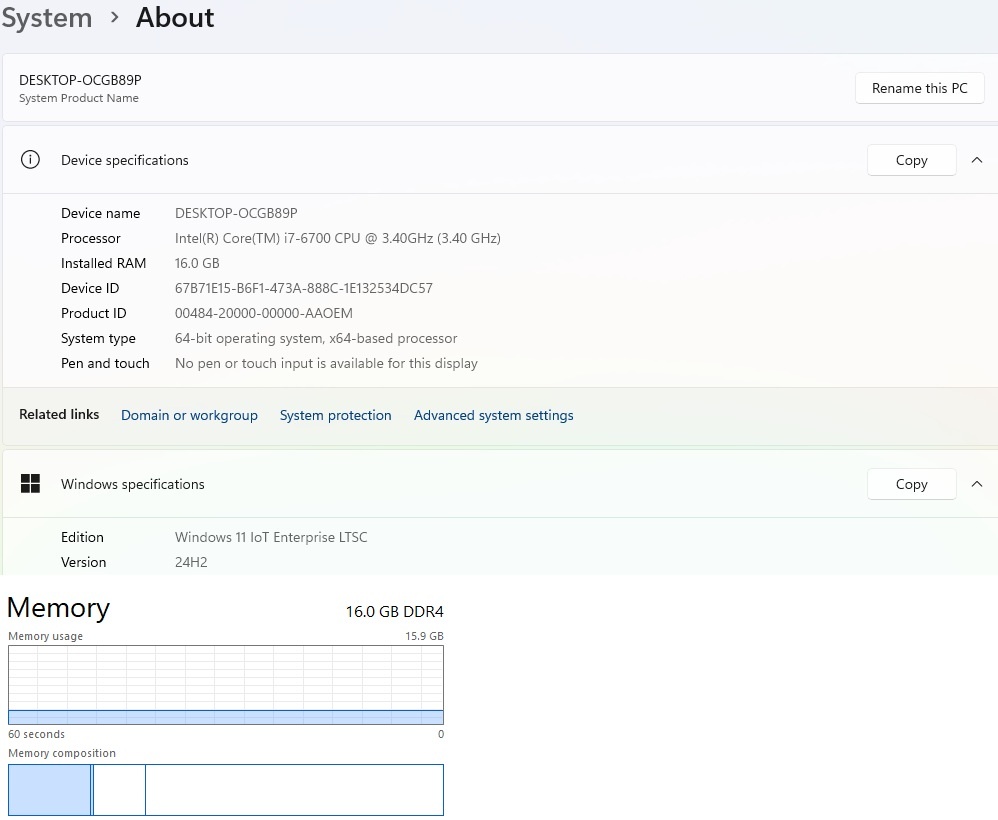Copy the Windows specifications
Screen dimensions: 998x820
[x=911, y=484]
